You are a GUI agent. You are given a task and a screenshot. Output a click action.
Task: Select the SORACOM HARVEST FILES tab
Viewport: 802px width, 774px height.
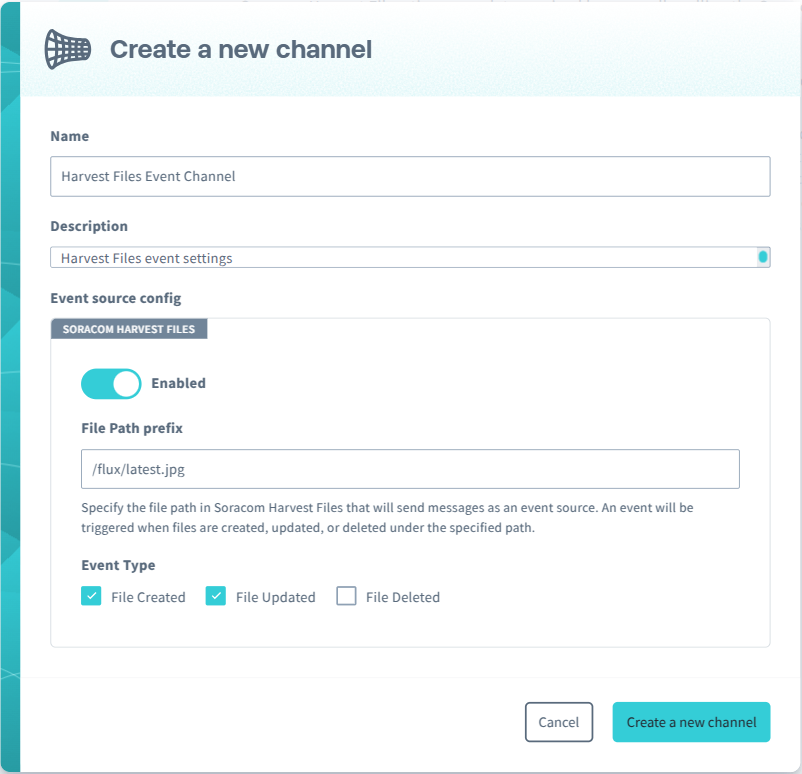click(x=128, y=328)
